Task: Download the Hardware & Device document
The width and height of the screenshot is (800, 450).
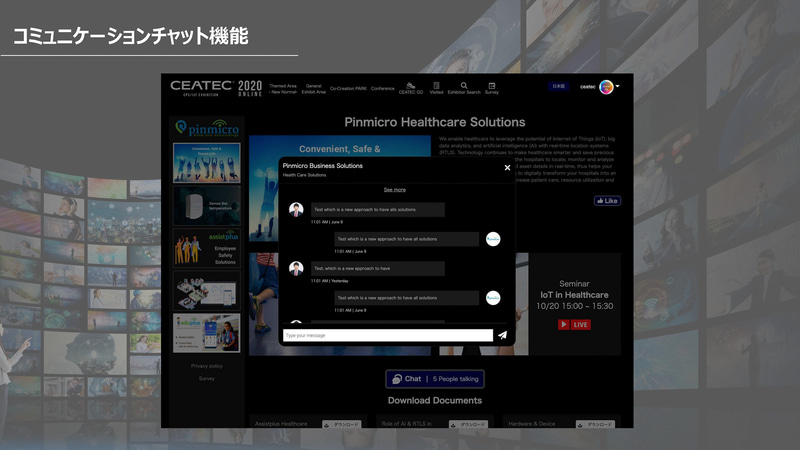Action: (595, 424)
